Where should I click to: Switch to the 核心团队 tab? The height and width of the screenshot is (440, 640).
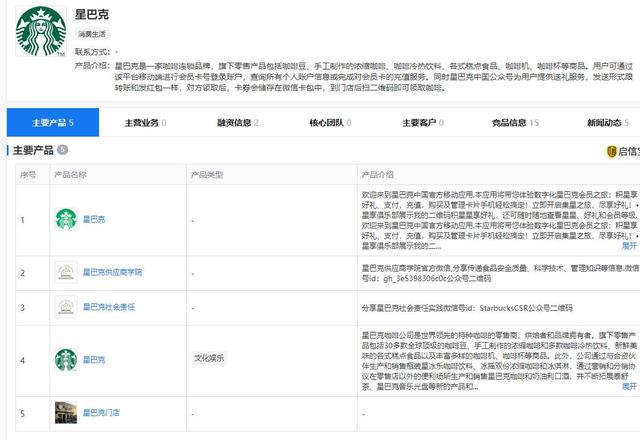(330, 122)
